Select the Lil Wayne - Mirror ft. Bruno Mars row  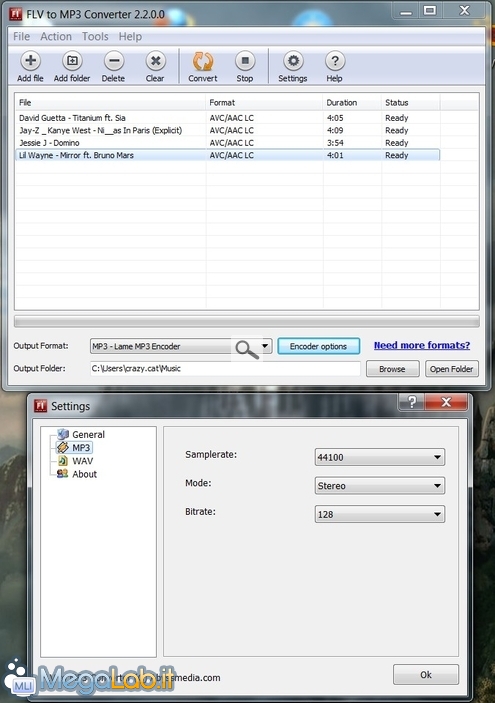coord(227,155)
